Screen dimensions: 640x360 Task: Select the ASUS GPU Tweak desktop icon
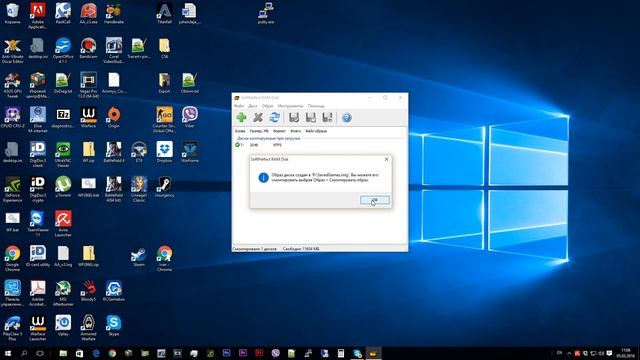(x=13, y=85)
